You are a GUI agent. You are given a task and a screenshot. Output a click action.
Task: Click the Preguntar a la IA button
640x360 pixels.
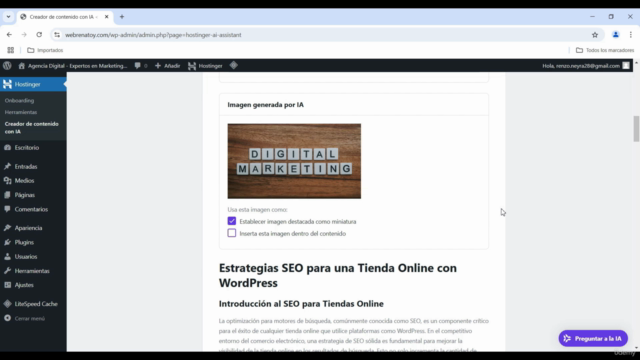(593, 338)
